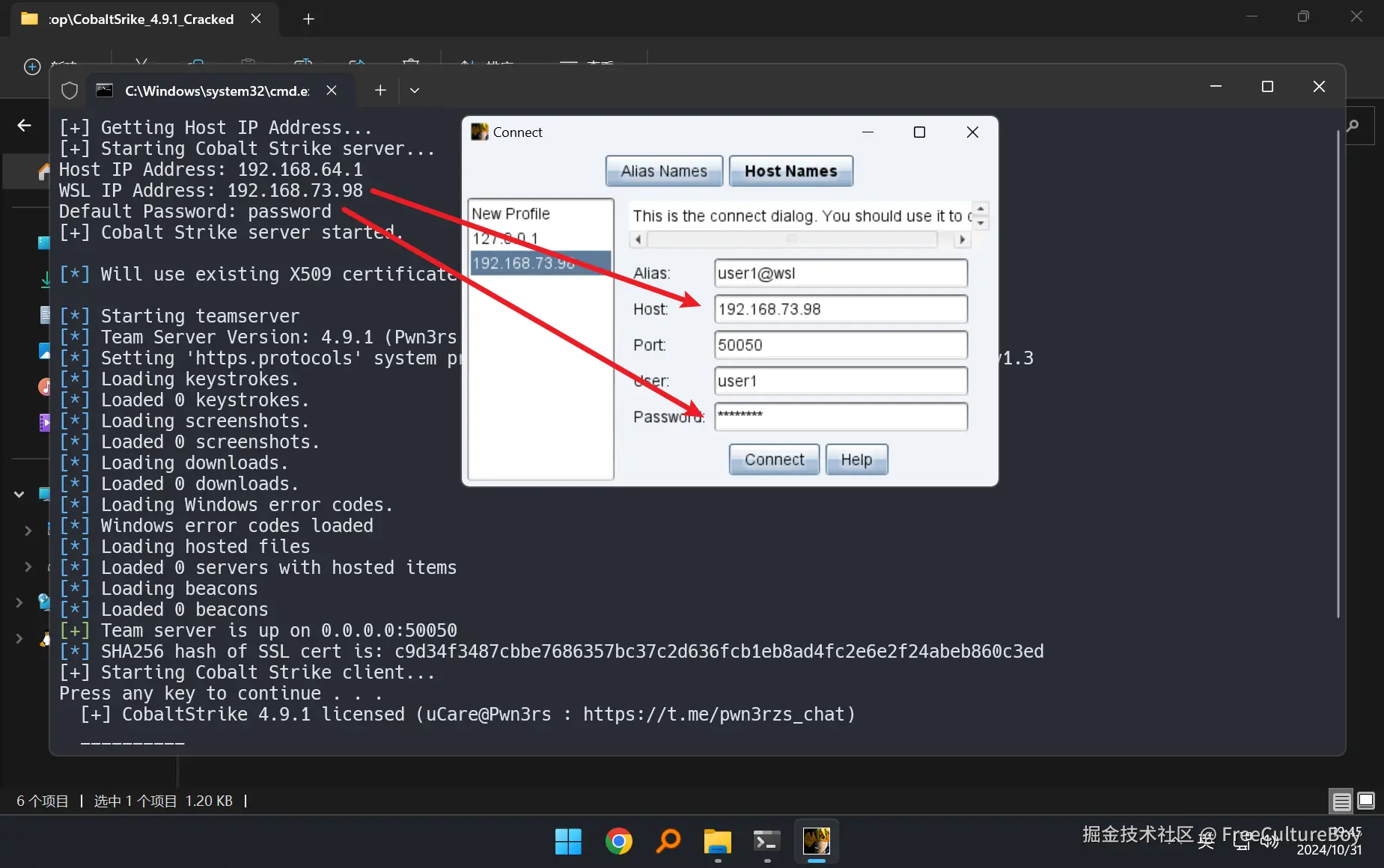Open Documents folder in Explorer sidebar
1384x868 pixels.
point(45,315)
